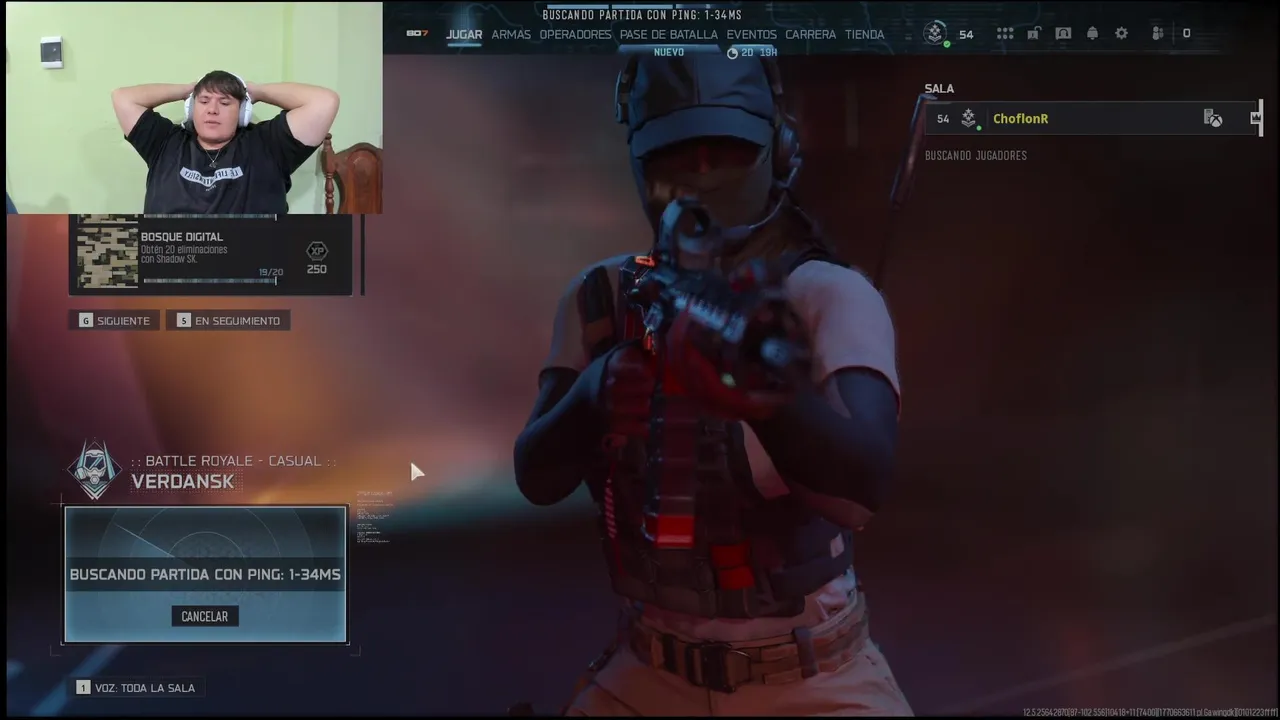The height and width of the screenshot is (720, 1280).
Task: Open the JUGAR tab
Action: click(x=464, y=34)
